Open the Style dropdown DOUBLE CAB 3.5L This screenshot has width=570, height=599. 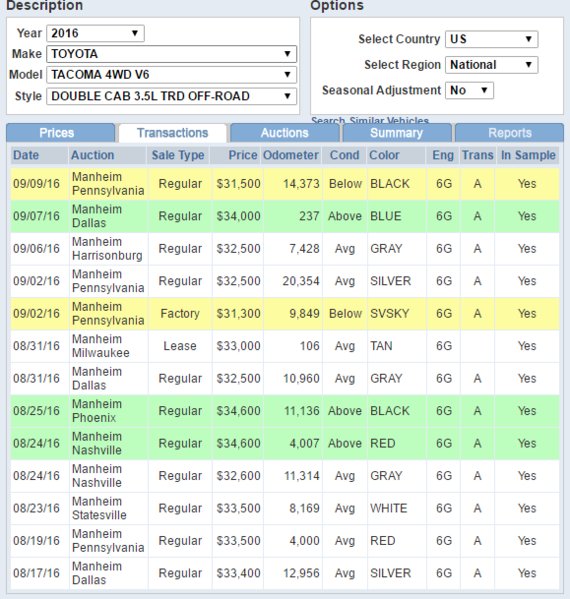171,96
